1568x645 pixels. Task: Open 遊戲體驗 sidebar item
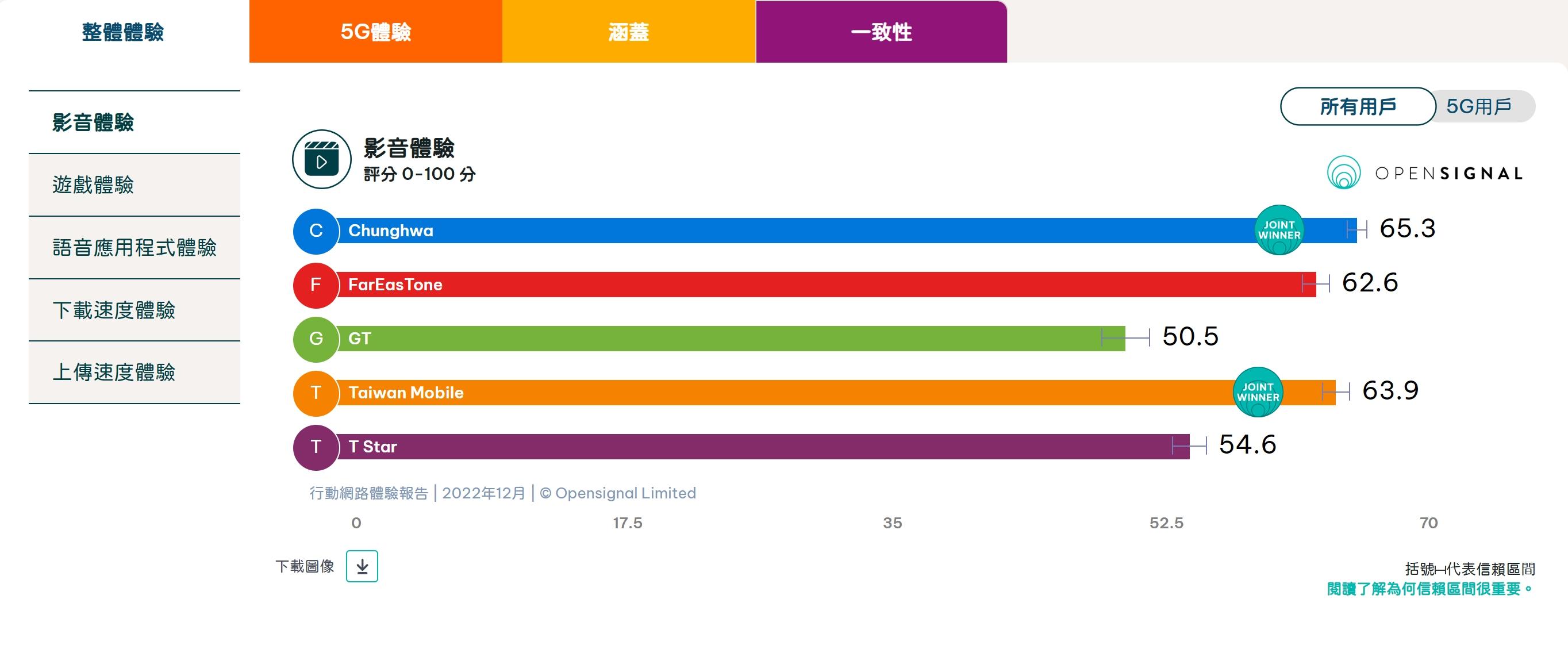[134, 185]
